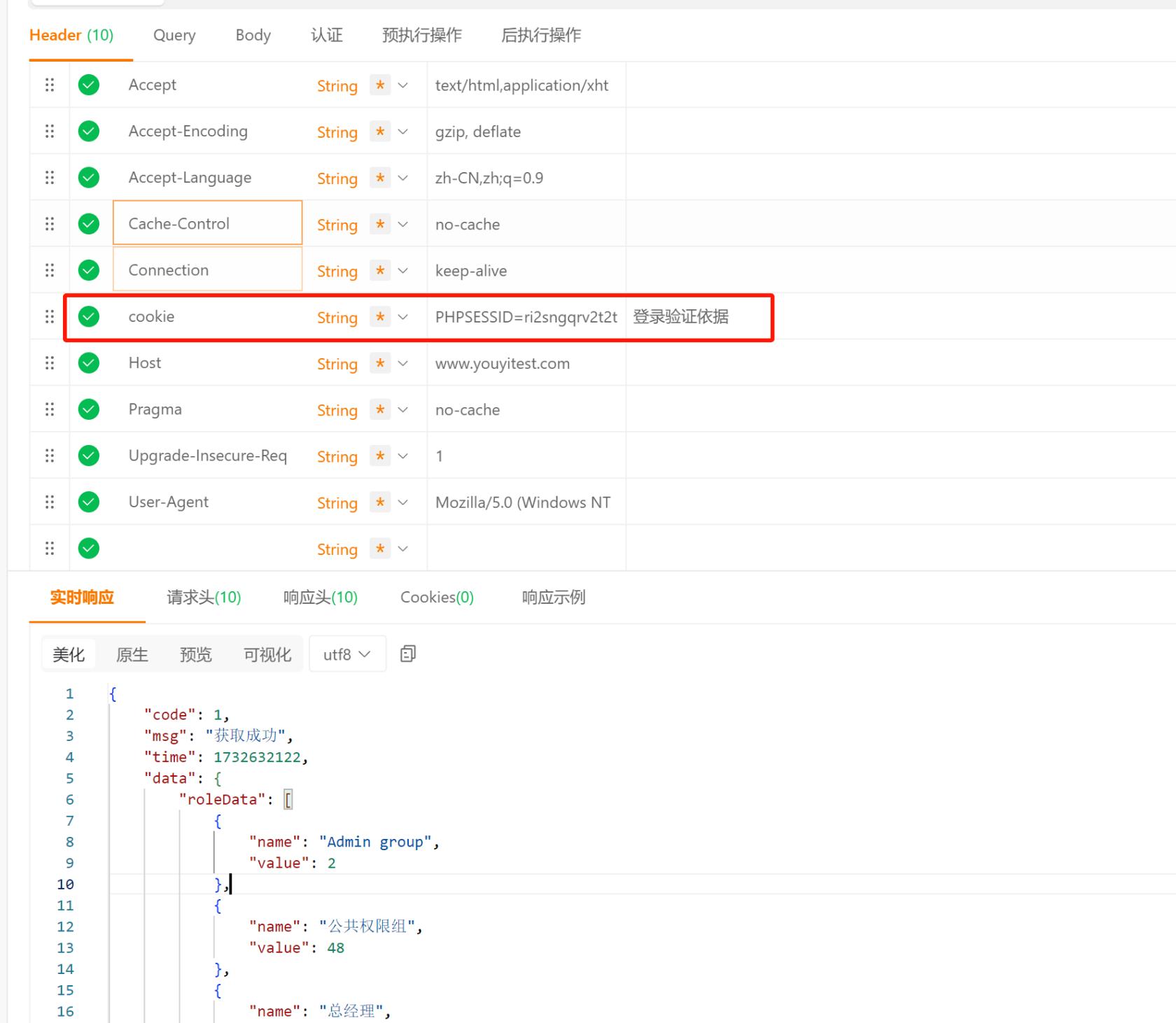Switch to the Body tab
Viewport: 1176px width, 1023px height.
pos(253,35)
